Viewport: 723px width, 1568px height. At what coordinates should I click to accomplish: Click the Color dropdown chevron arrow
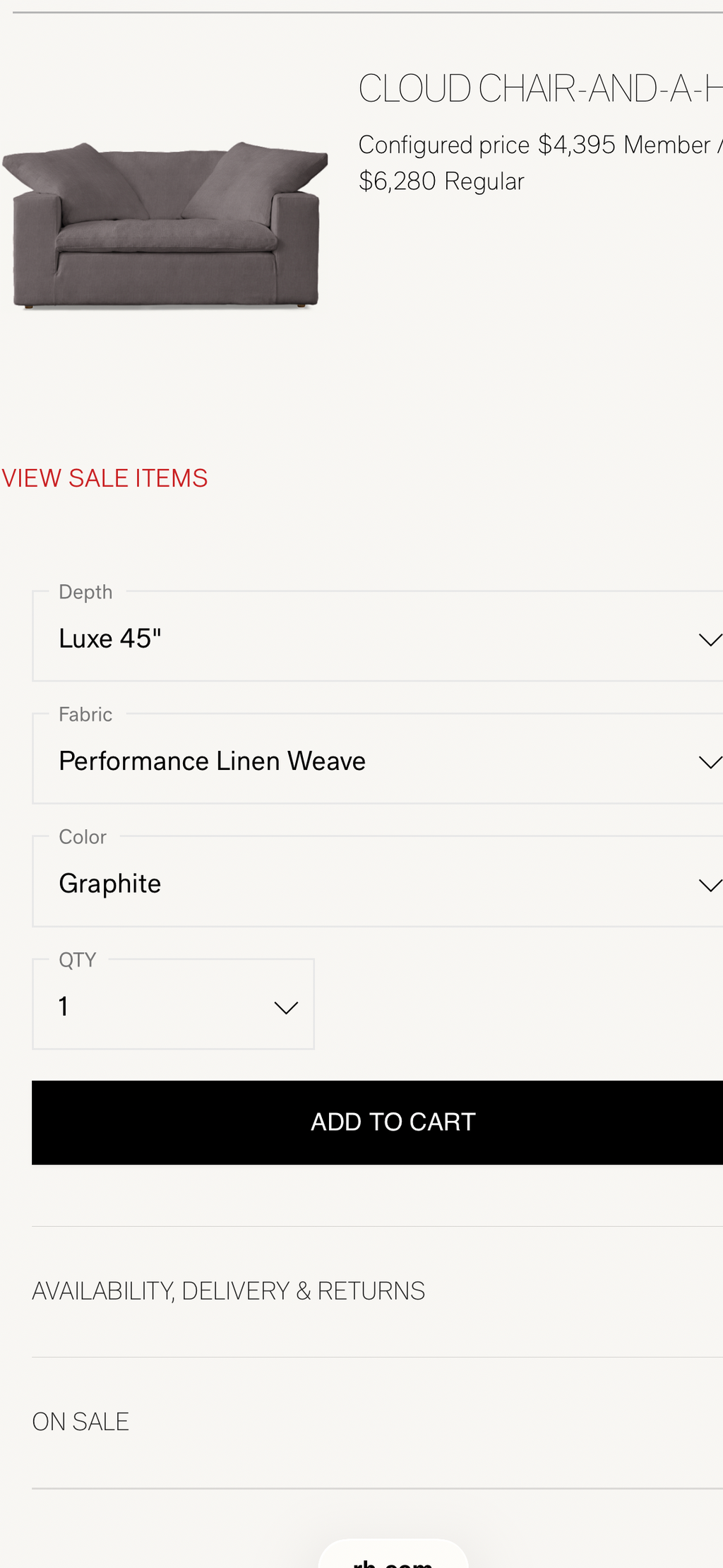[710, 884]
